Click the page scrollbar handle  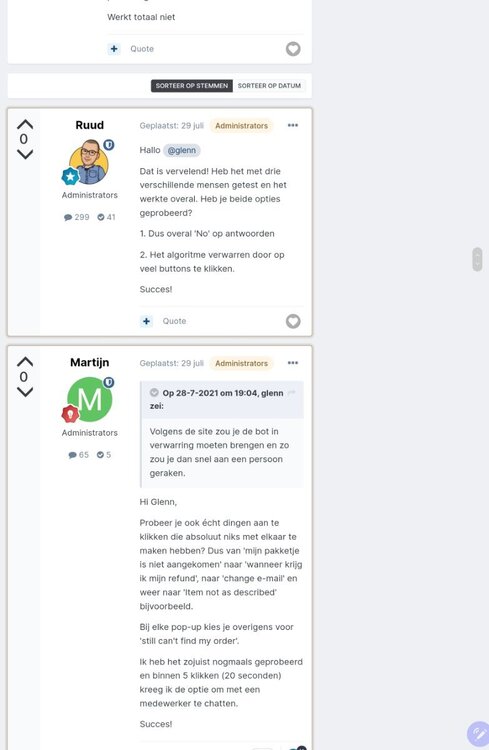pyautogui.click(x=477, y=259)
